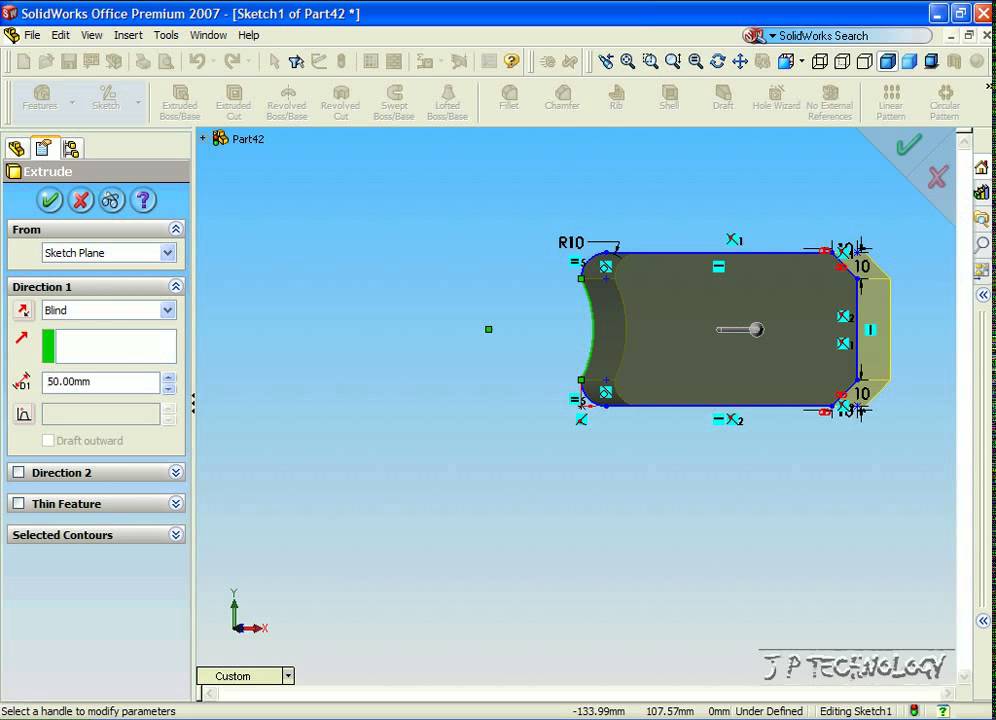
Task: Switch to Wireframe display mode
Action: [819, 61]
